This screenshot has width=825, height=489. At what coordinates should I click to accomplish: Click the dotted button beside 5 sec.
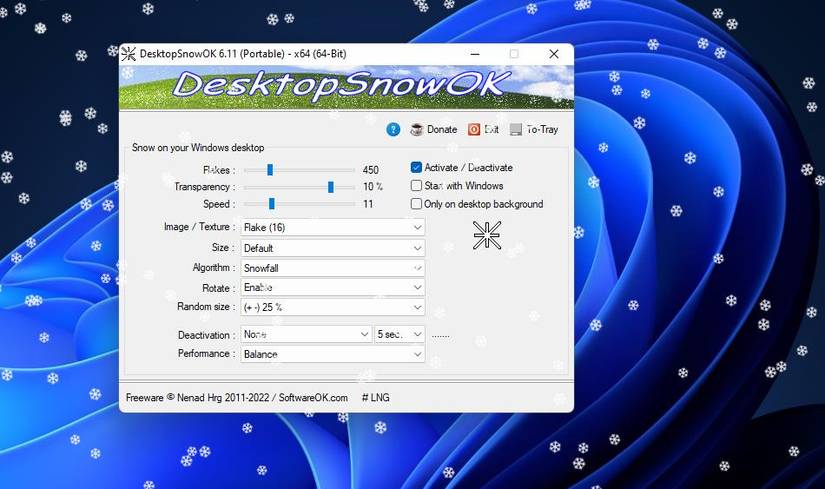click(440, 335)
